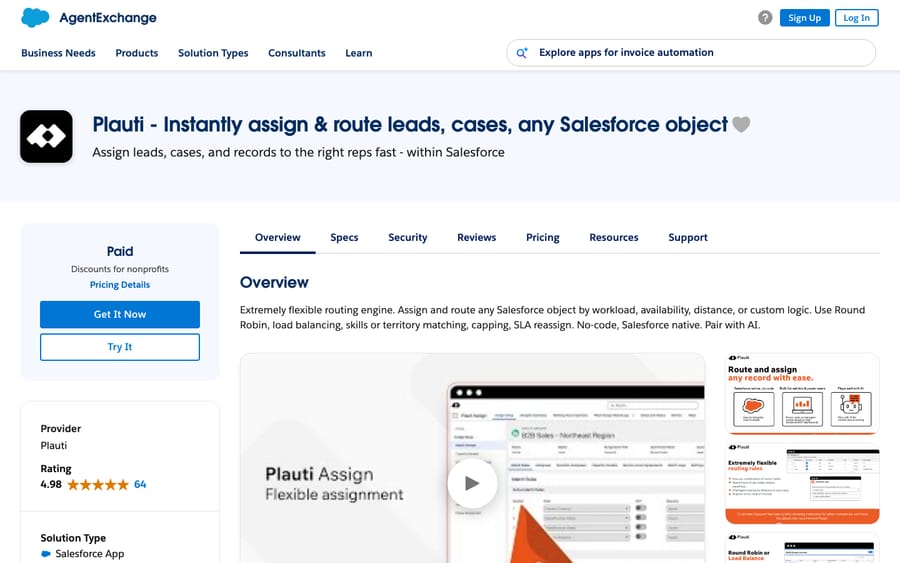Click the 4.98 rating value
Image resolution: width=900 pixels, height=563 pixels.
click(51, 484)
